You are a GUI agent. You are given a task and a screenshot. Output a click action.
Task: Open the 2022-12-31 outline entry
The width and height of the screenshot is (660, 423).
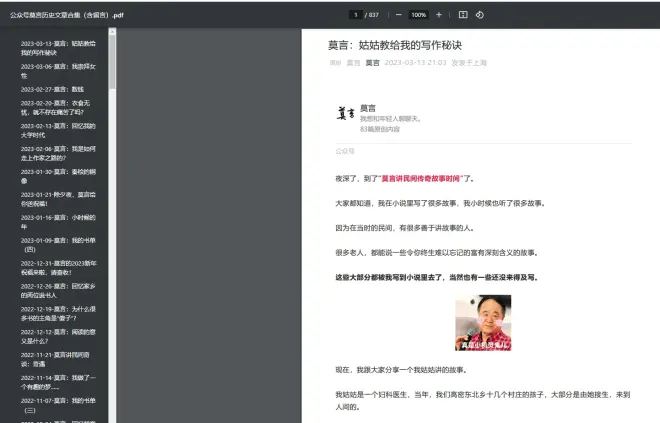(x=59, y=268)
